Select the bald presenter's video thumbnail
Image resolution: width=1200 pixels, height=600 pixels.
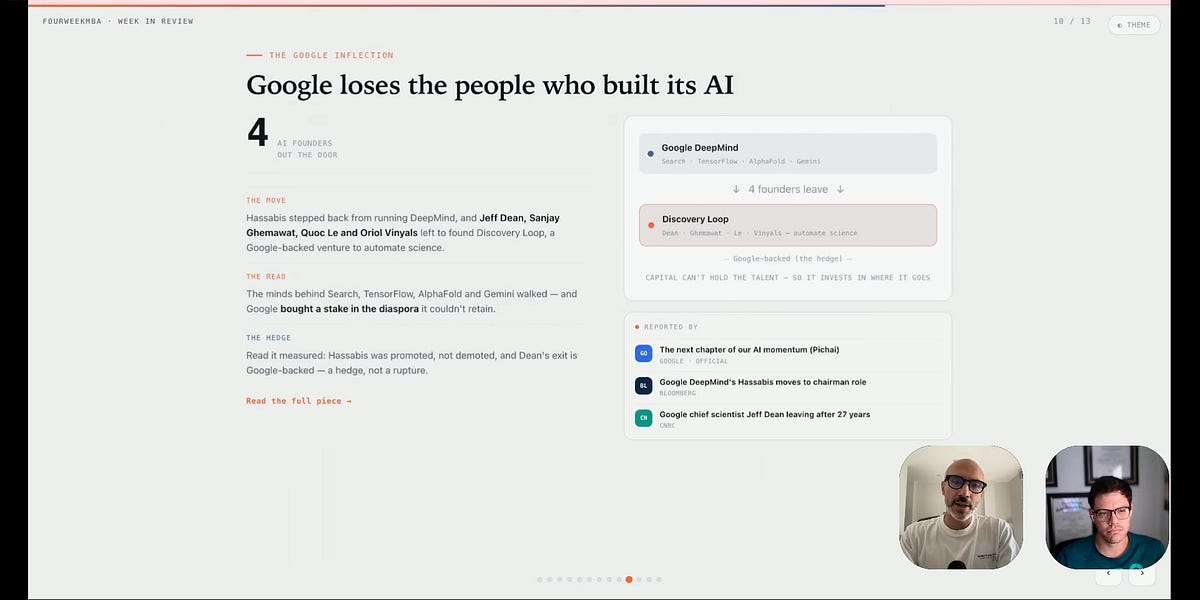pos(961,507)
